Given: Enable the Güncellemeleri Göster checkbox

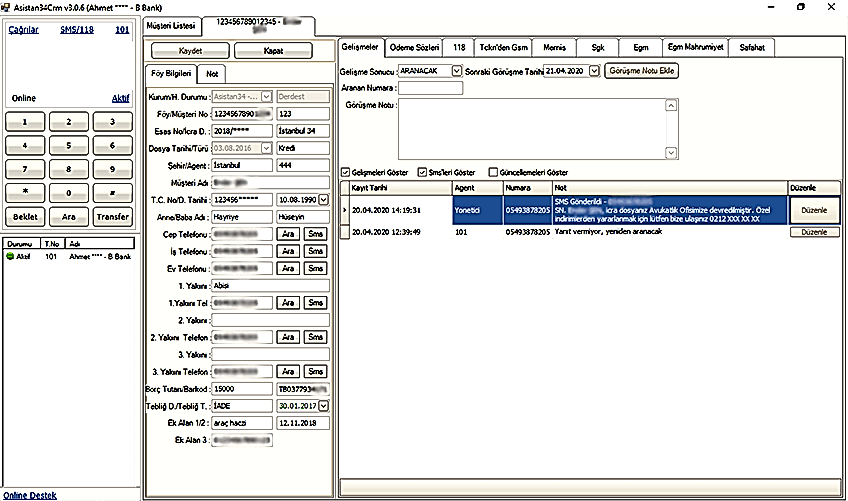Looking at the screenshot, I should 494,171.
